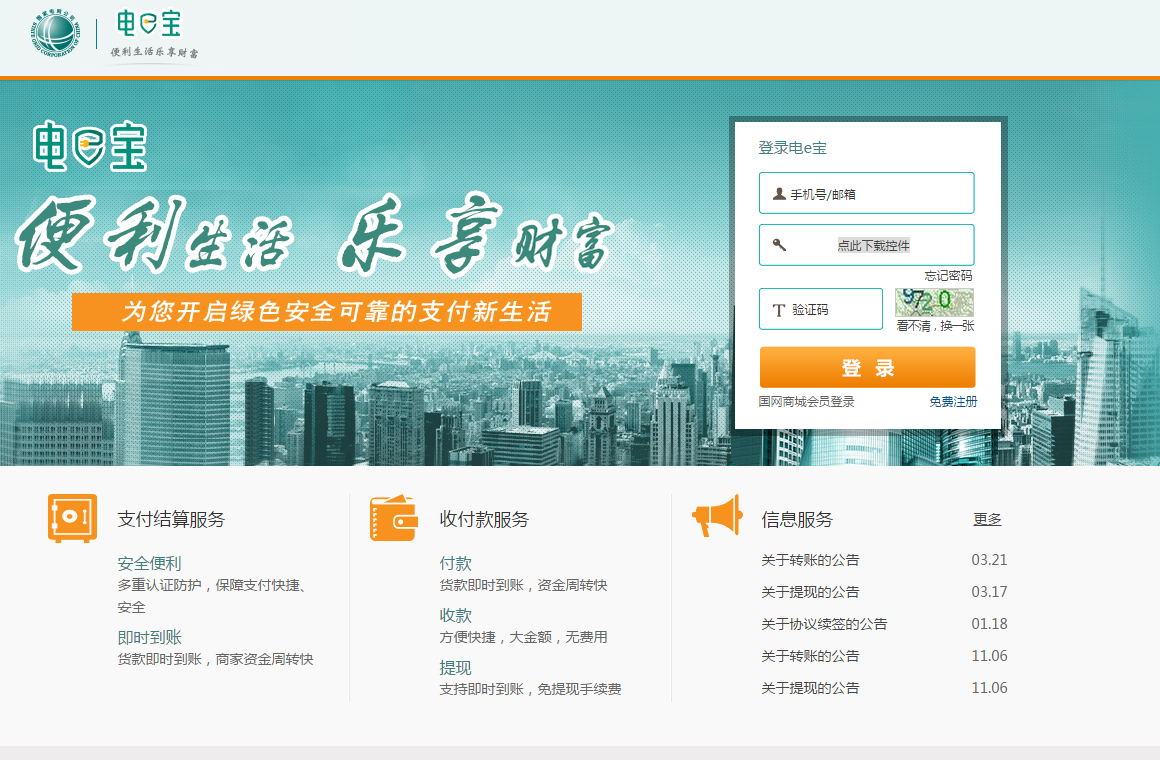Screen dimensions: 1160x760
Task: Open 关于提现的公告 dated 03.17
Action: (x=810, y=592)
